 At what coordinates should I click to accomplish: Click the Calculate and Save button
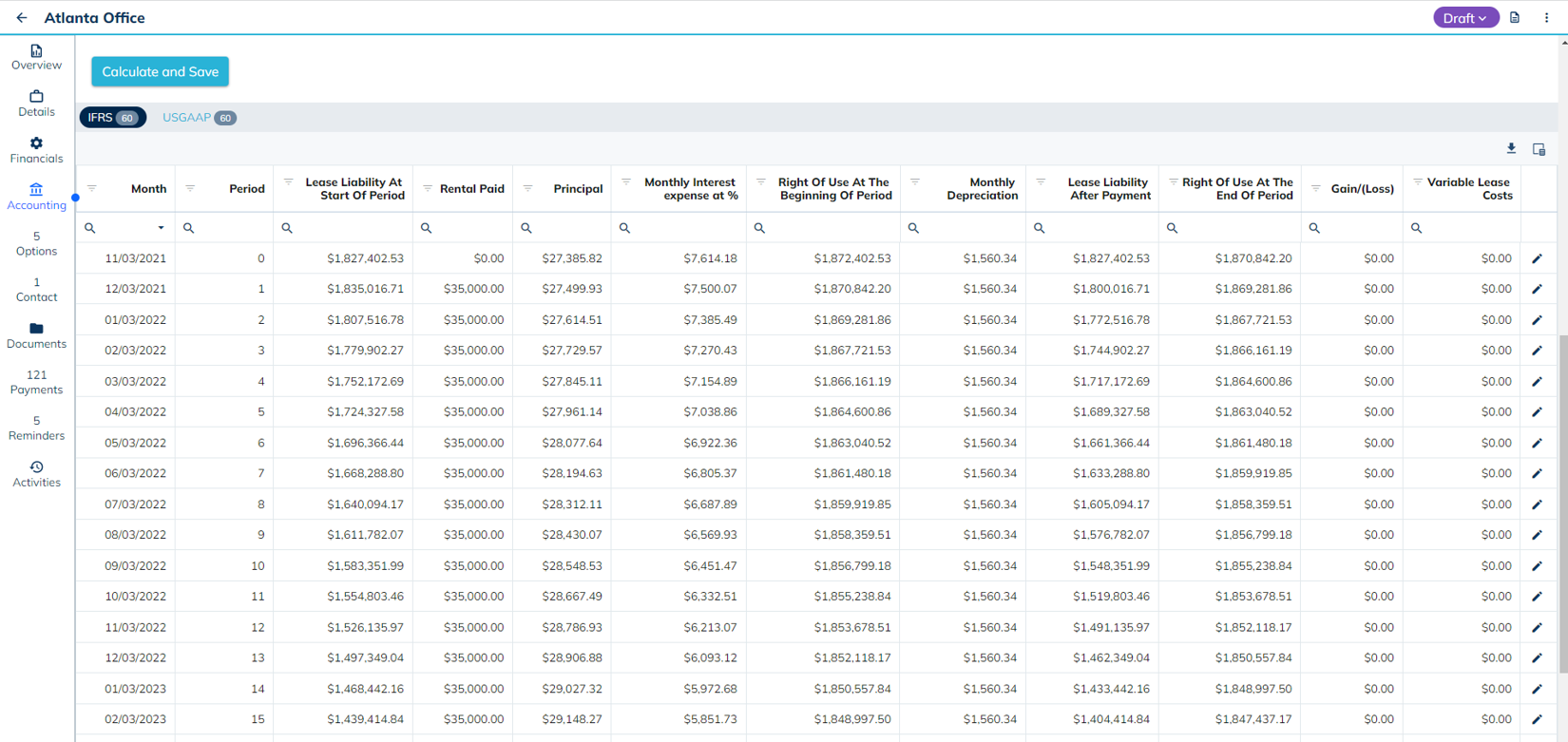160,72
